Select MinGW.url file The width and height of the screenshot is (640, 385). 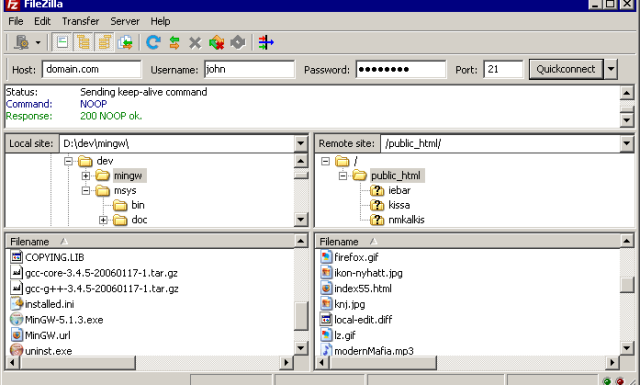click(x=47, y=335)
